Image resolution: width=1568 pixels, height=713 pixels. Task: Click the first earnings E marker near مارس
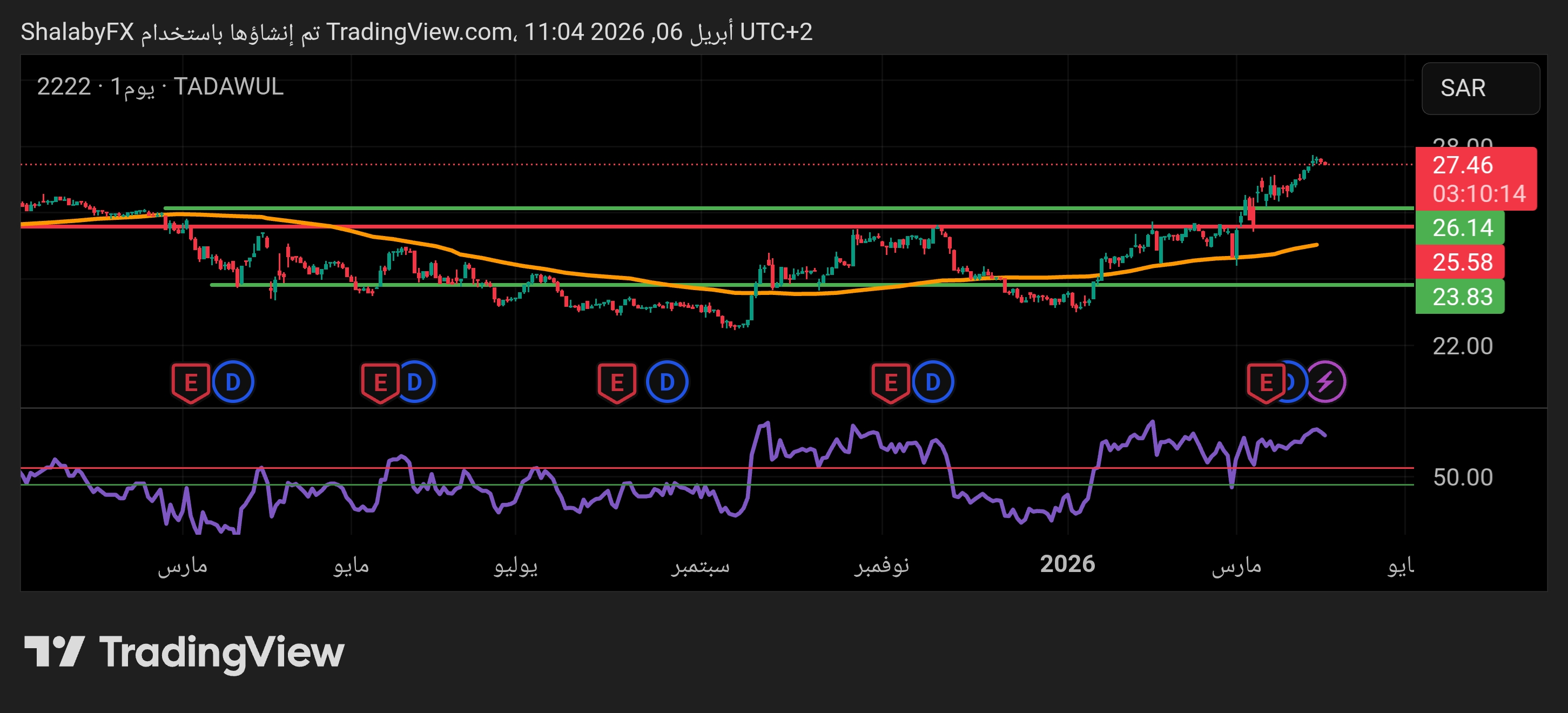click(191, 382)
